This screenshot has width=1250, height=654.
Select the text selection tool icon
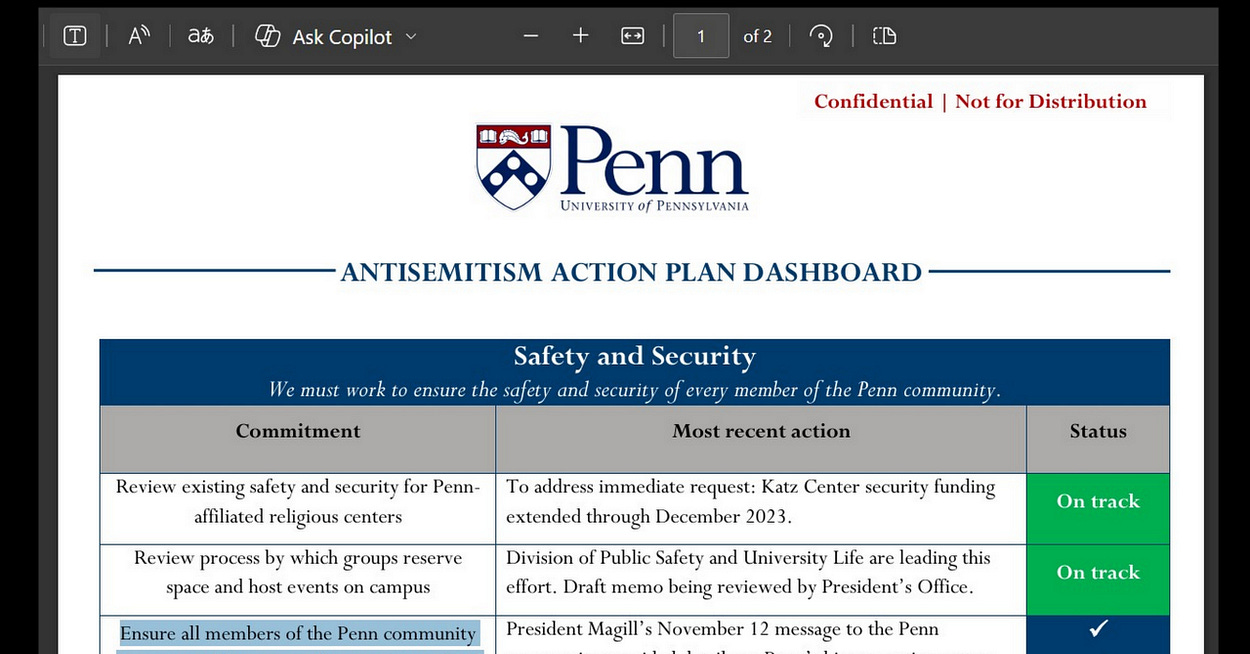[75, 36]
